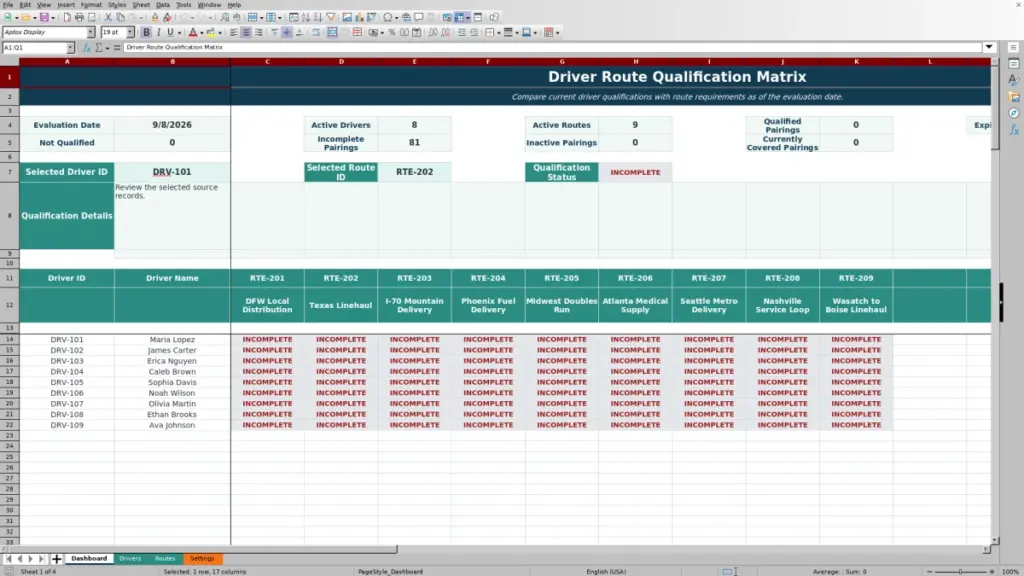Click the Add new sheet plus icon
This screenshot has height=576, width=1024.
[x=57, y=559]
